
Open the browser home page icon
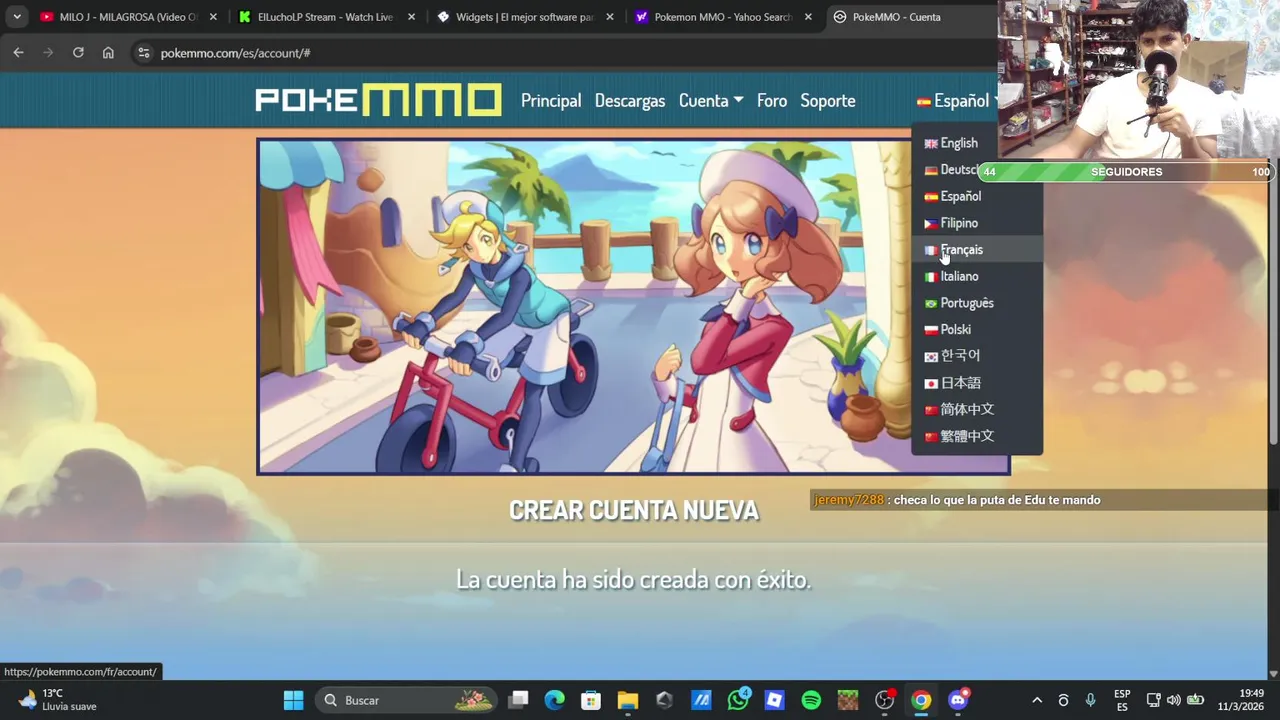pyautogui.click(x=108, y=53)
